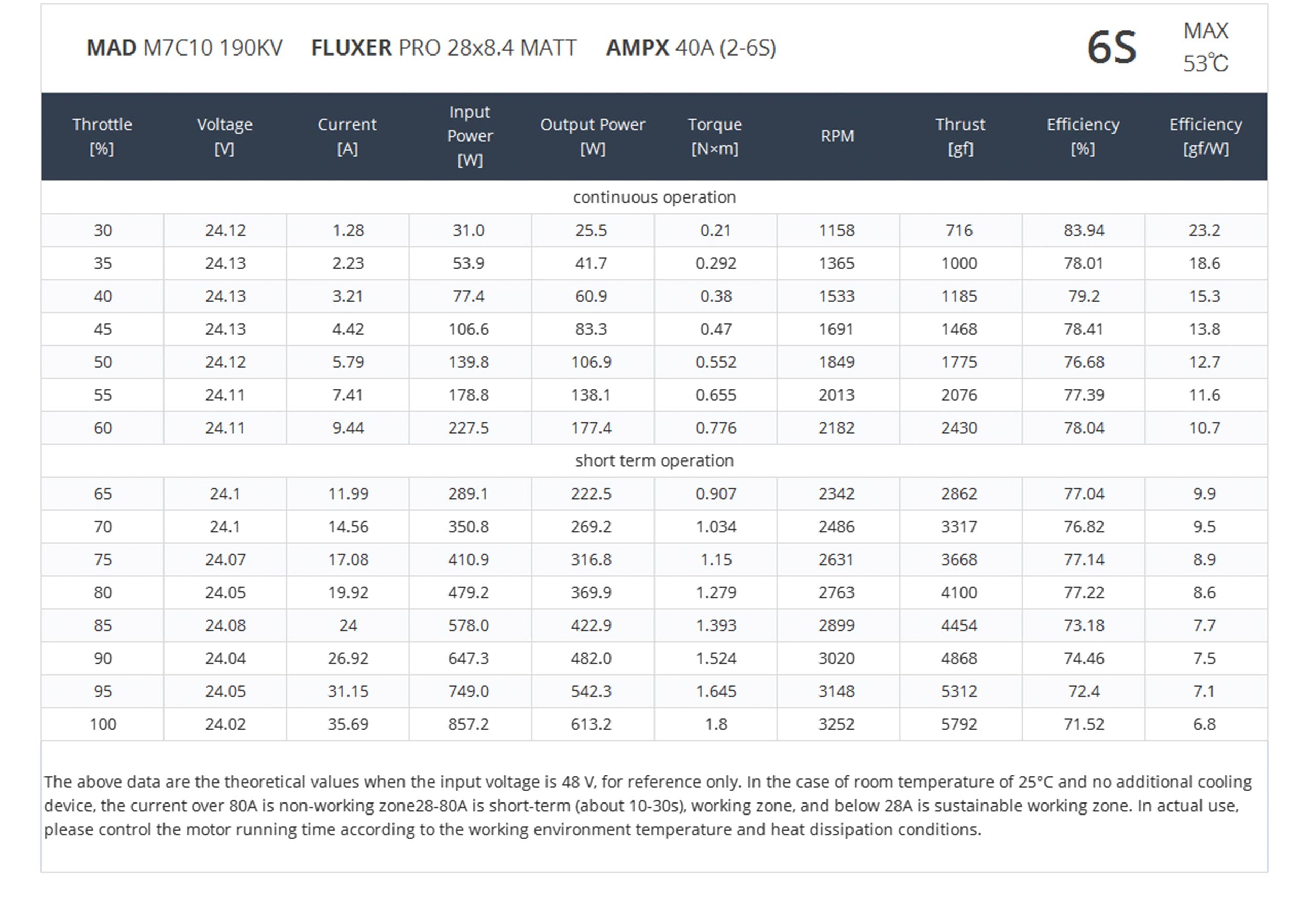The image size is (1310, 924).
Task: Click the Torque [N×m] column header
Action: click(x=715, y=136)
